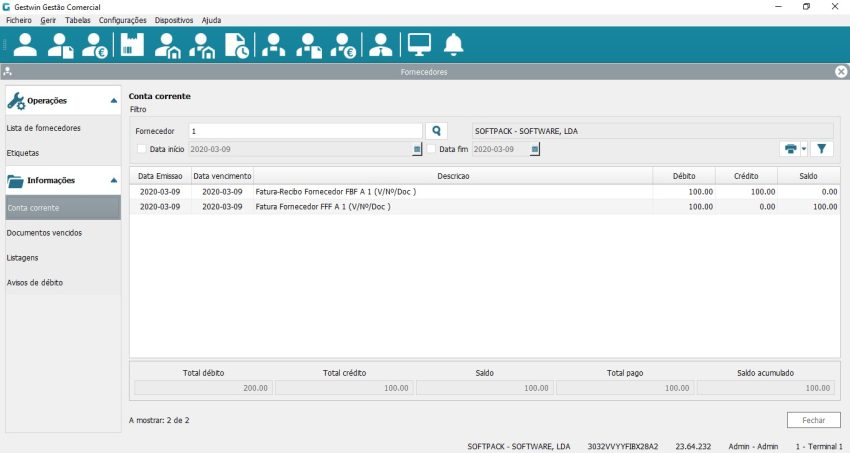Open the Data início calendar picker
850x453 pixels.
point(417,149)
